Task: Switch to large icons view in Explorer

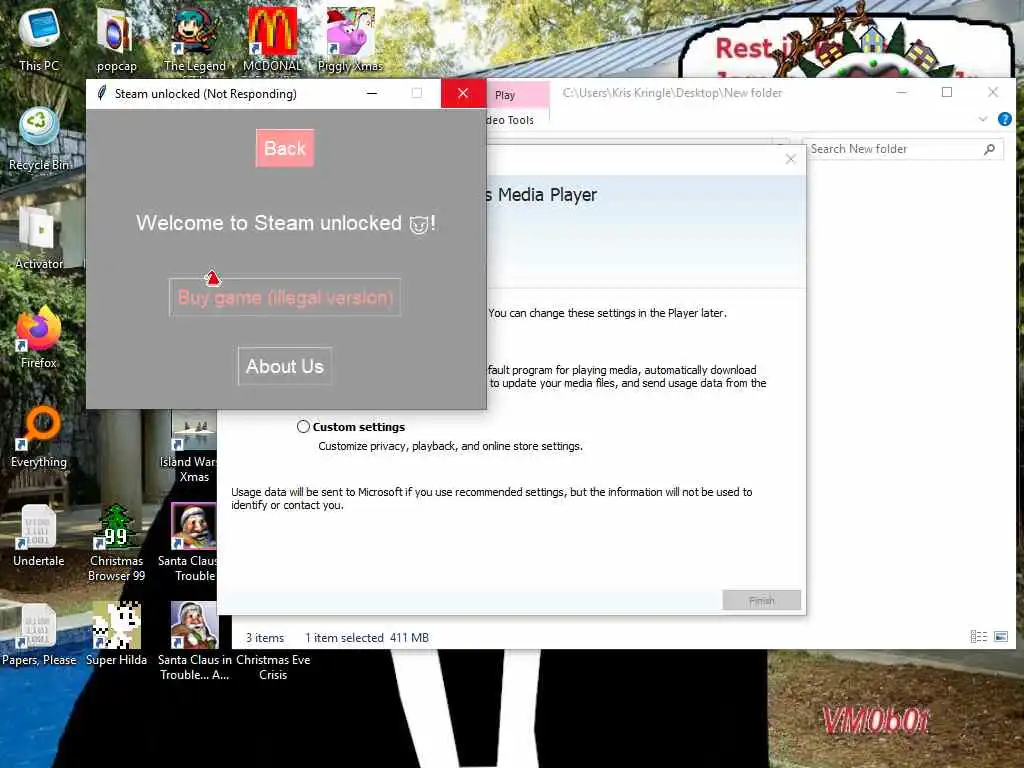Action: [1000, 637]
